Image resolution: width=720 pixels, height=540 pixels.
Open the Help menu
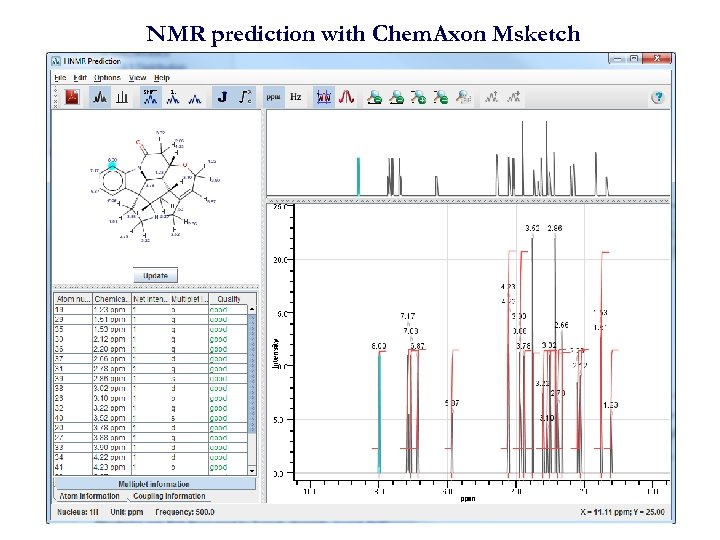click(162, 78)
